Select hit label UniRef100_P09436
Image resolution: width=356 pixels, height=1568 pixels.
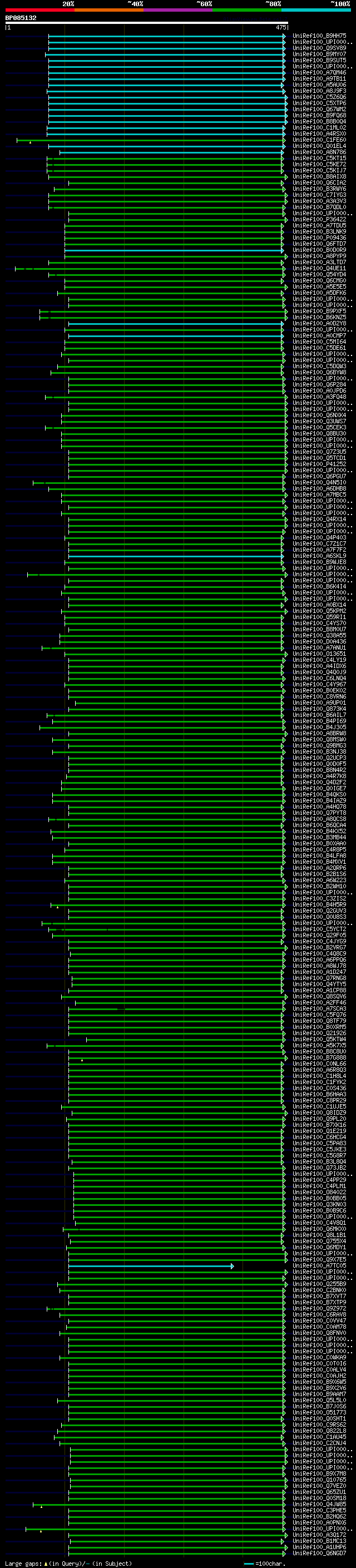pos(319,238)
